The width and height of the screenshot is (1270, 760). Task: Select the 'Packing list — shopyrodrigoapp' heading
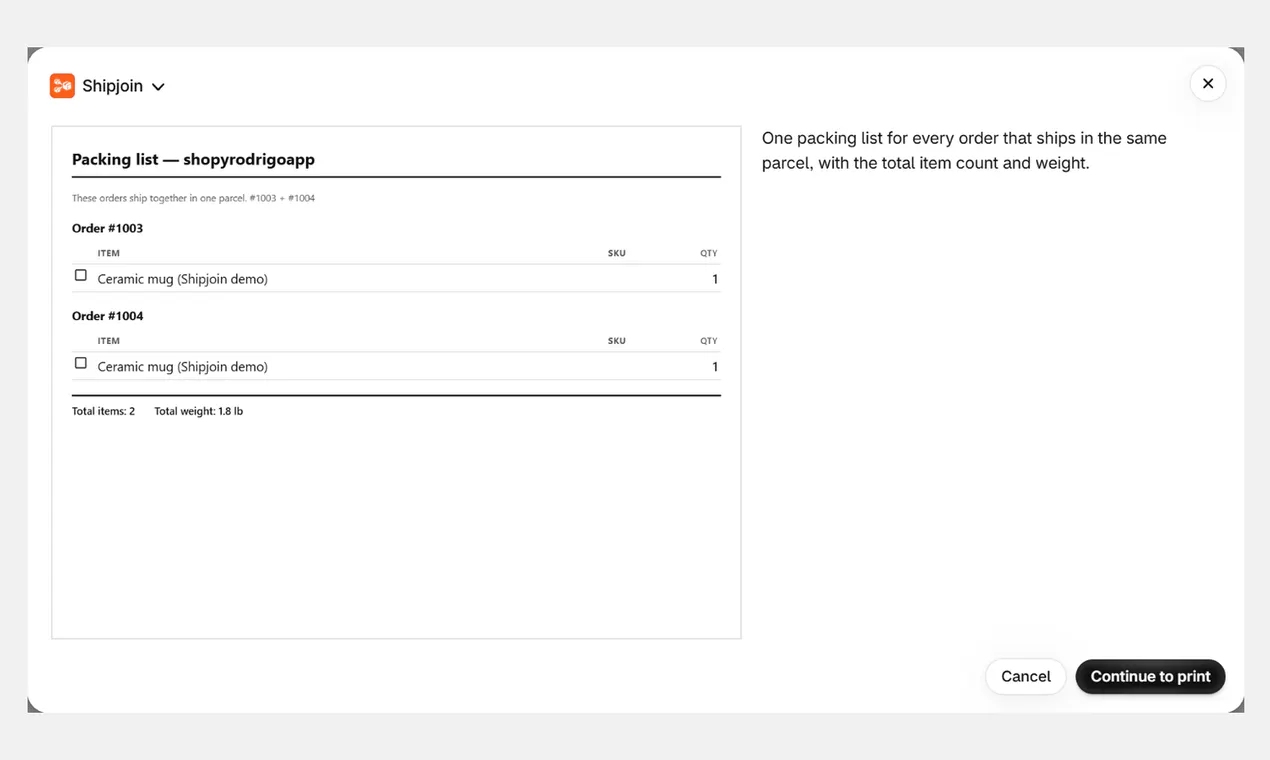coord(193,159)
